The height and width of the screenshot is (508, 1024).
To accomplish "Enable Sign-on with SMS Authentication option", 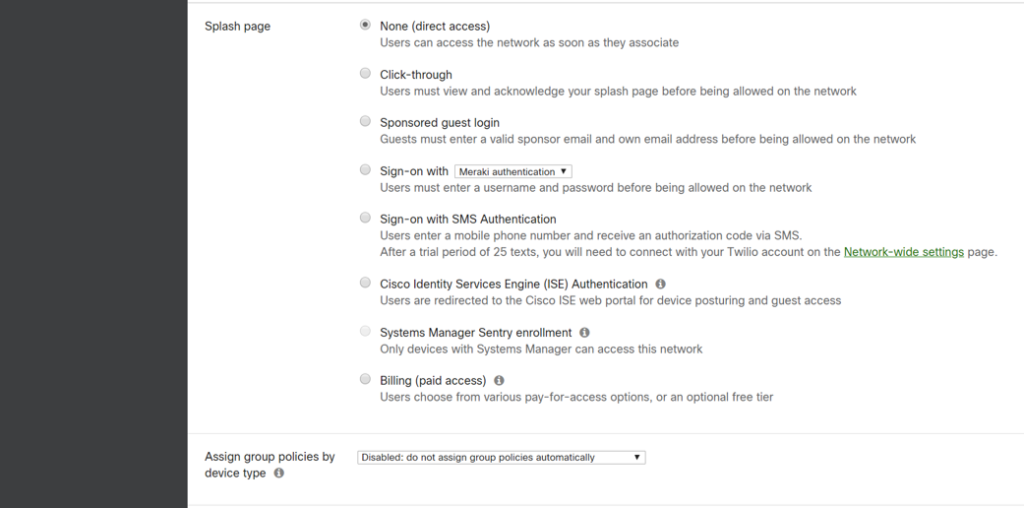I will (365, 219).
